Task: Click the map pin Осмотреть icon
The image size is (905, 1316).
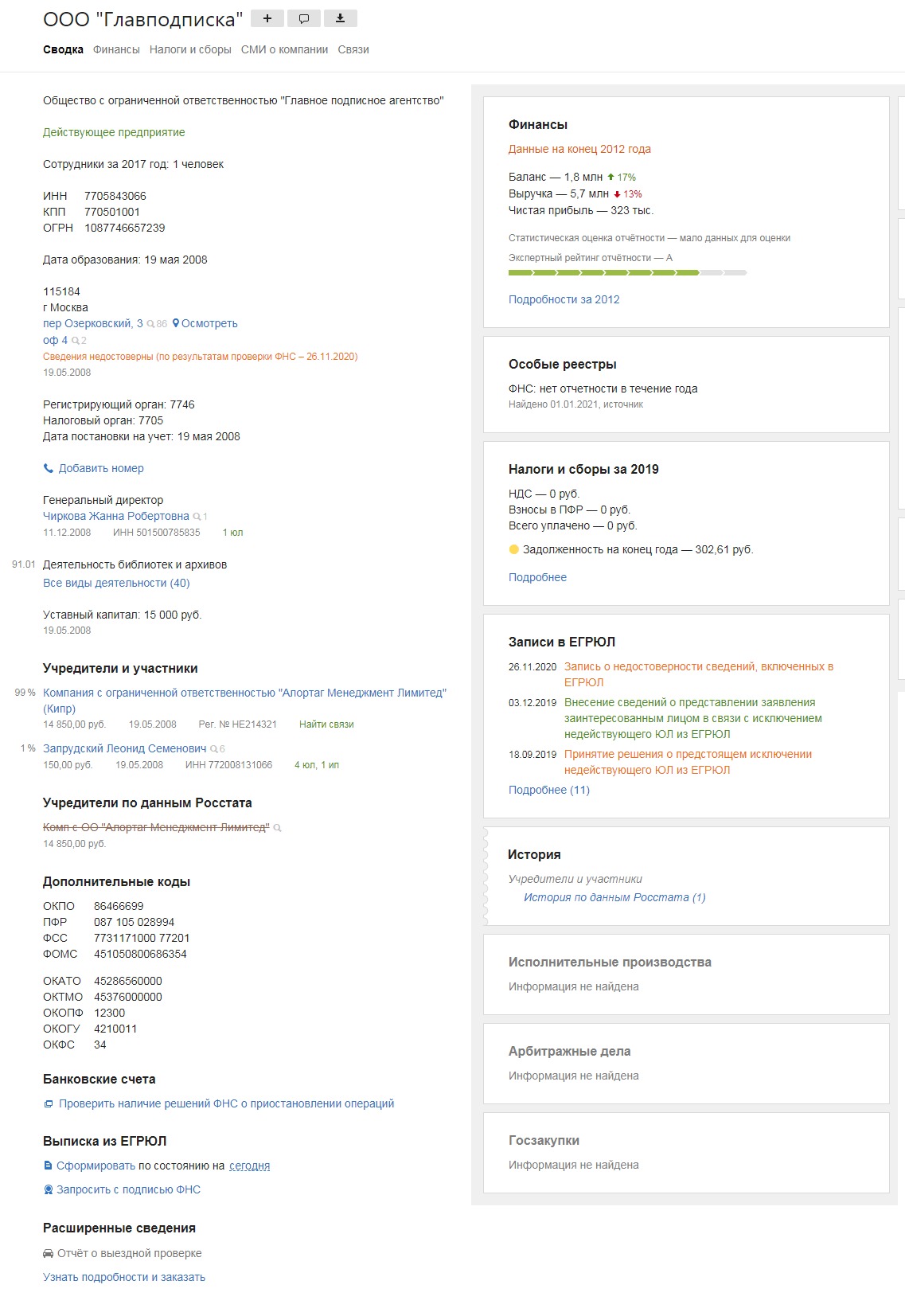Action: (x=176, y=323)
